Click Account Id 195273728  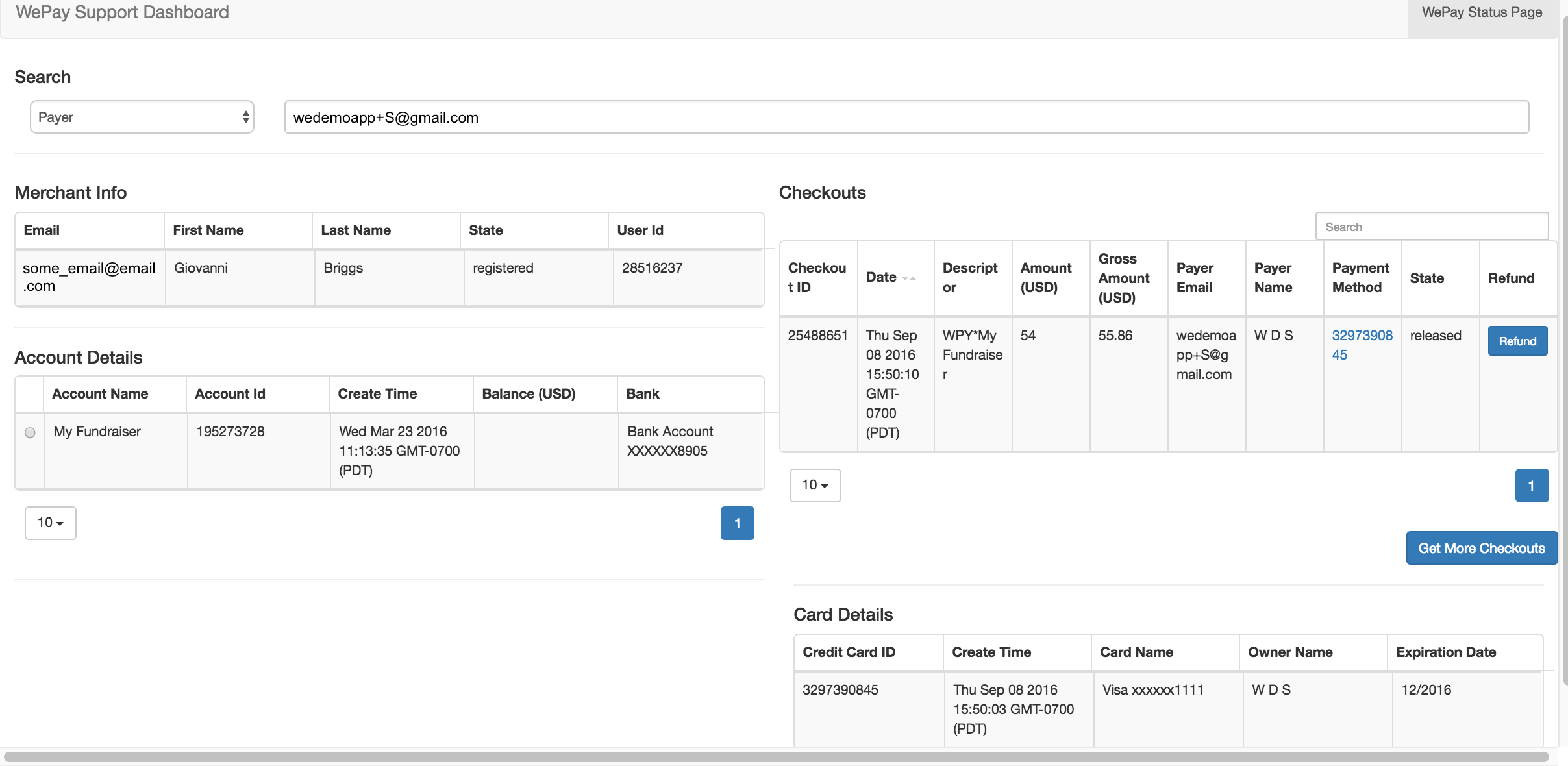(230, 432)
